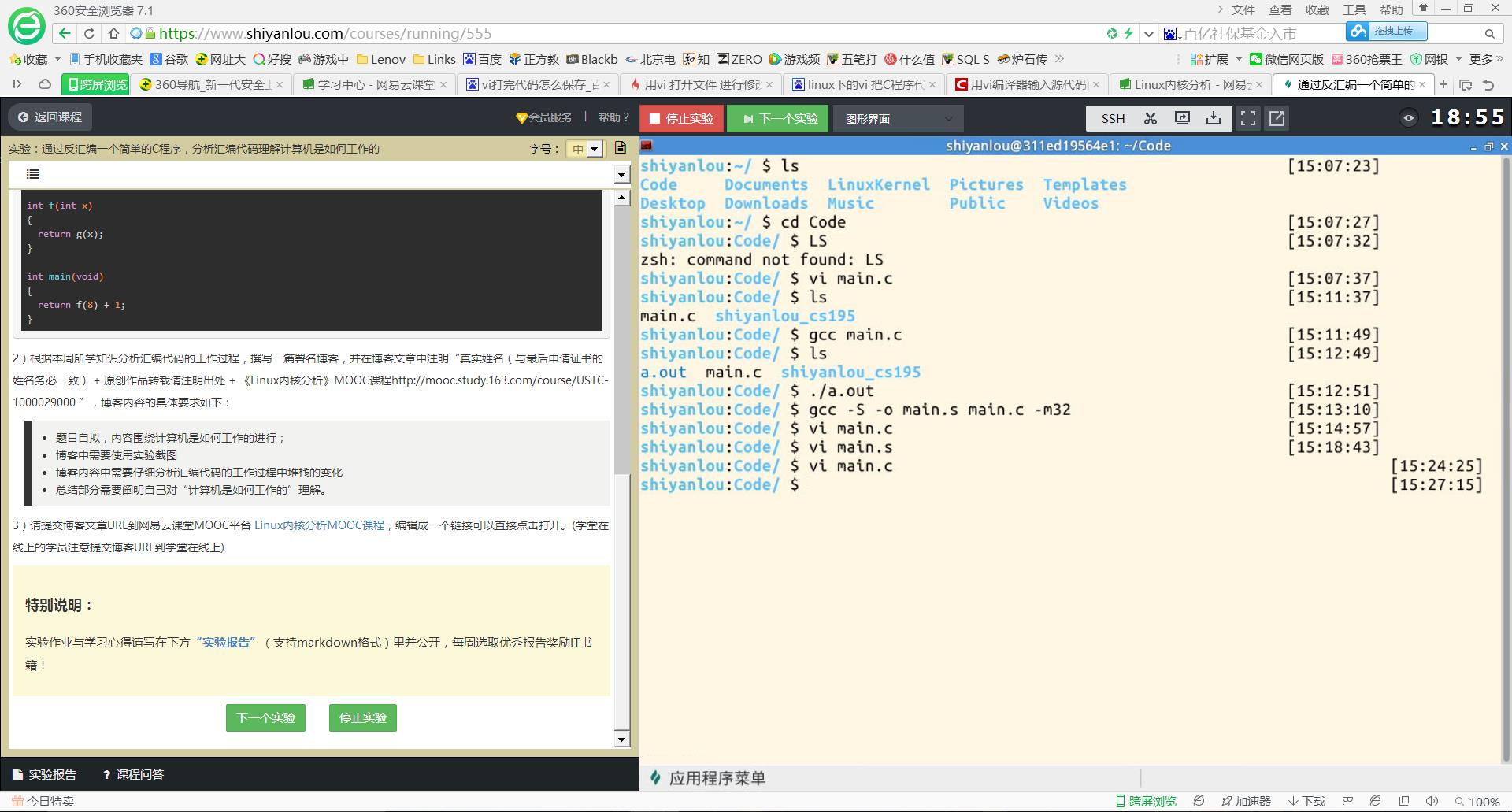Screen dimensions: 1512x812
Task: Open the lab desktop in a new window
Action: [1277, 118]
